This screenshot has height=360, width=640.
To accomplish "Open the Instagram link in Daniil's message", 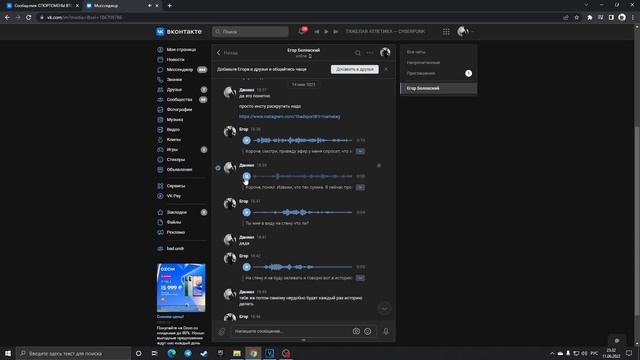I will (x=289, y=117).
